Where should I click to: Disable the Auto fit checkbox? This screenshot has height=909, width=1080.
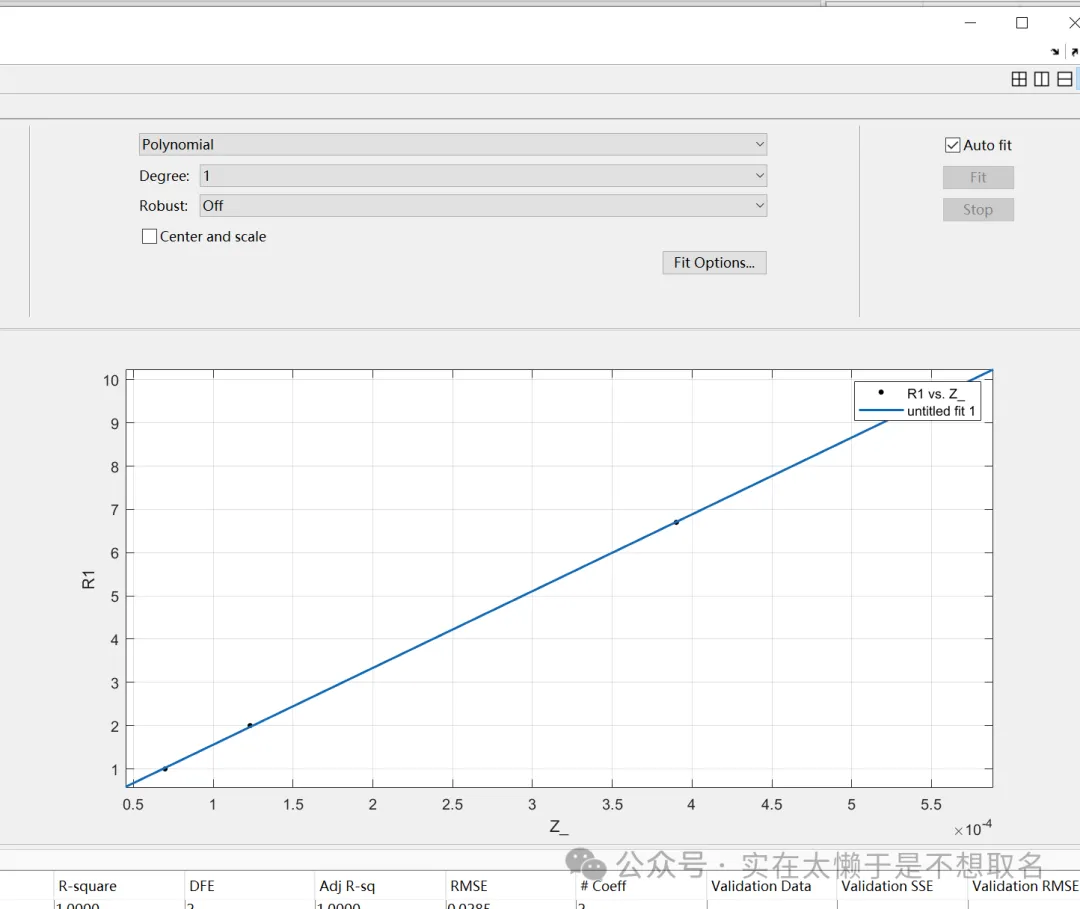point(952,145)
